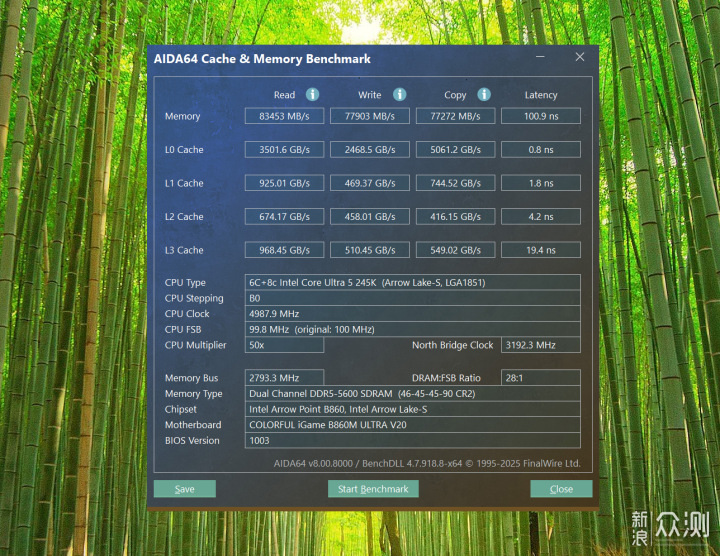This screenshot has width=720, height=556.
Task: Click the Save button
Action: pyautogui.click(x=185, y=489)
